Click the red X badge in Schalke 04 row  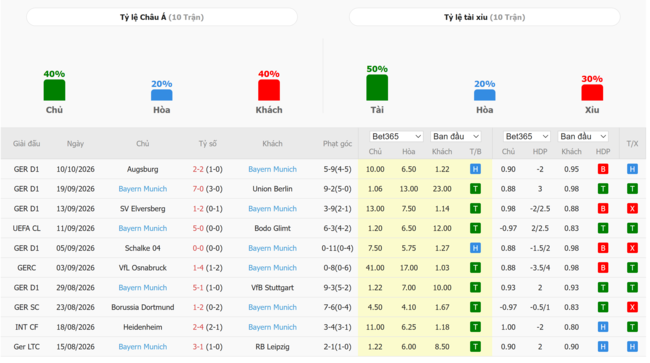[632, 248]
